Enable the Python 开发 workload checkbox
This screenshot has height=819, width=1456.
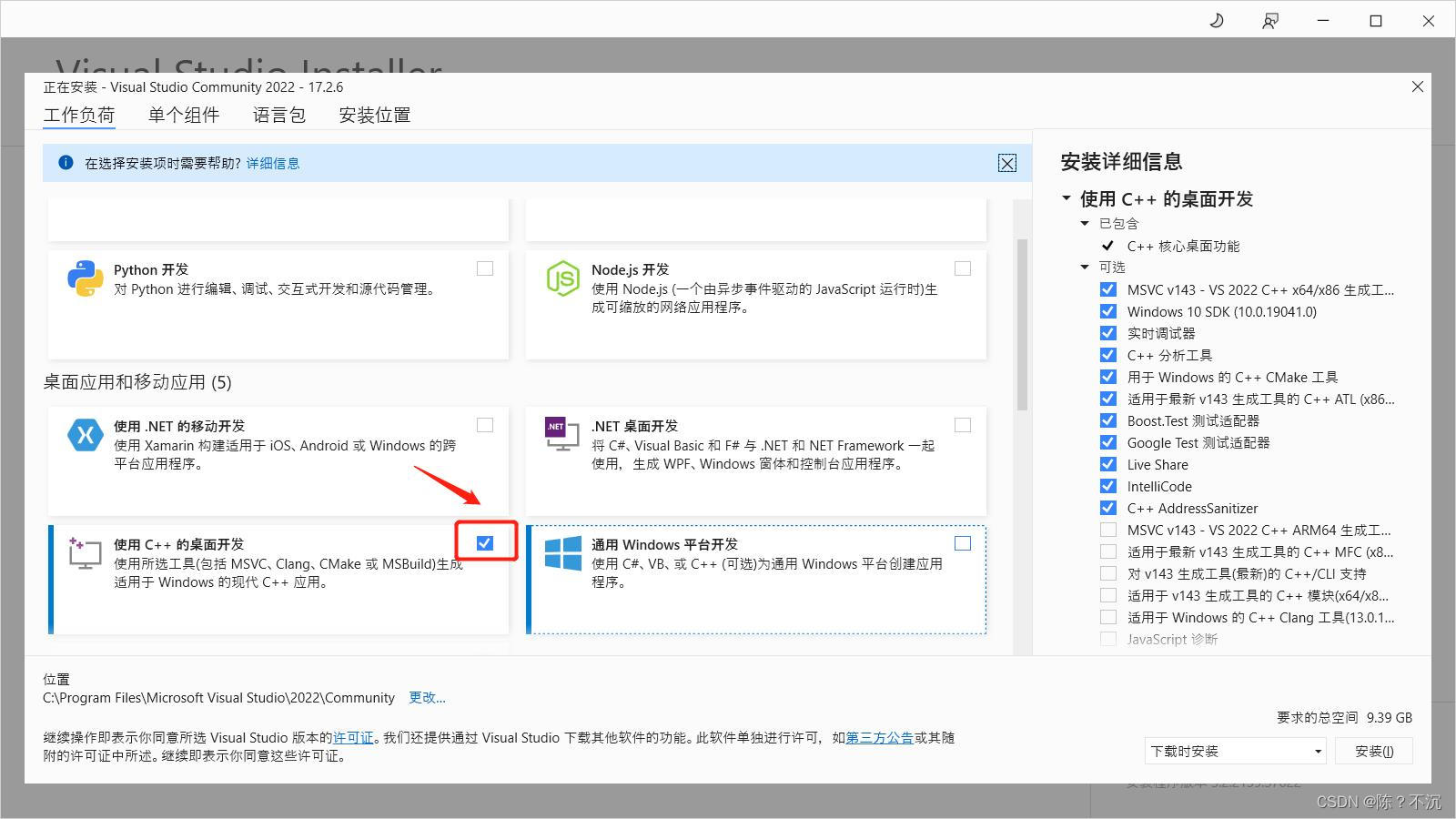485,268
